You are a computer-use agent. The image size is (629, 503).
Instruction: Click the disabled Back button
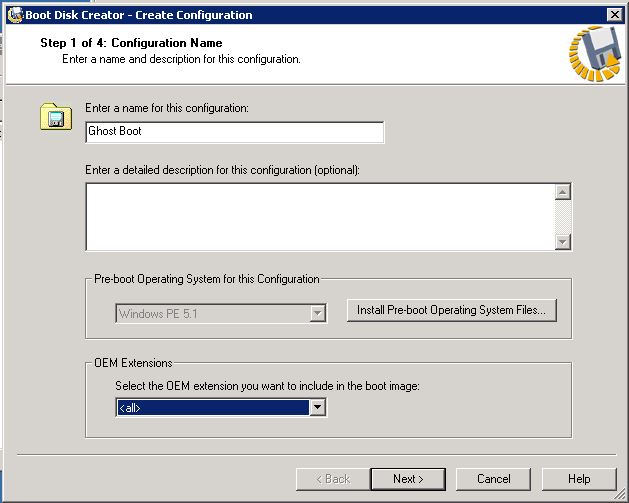tap(333, 479)
